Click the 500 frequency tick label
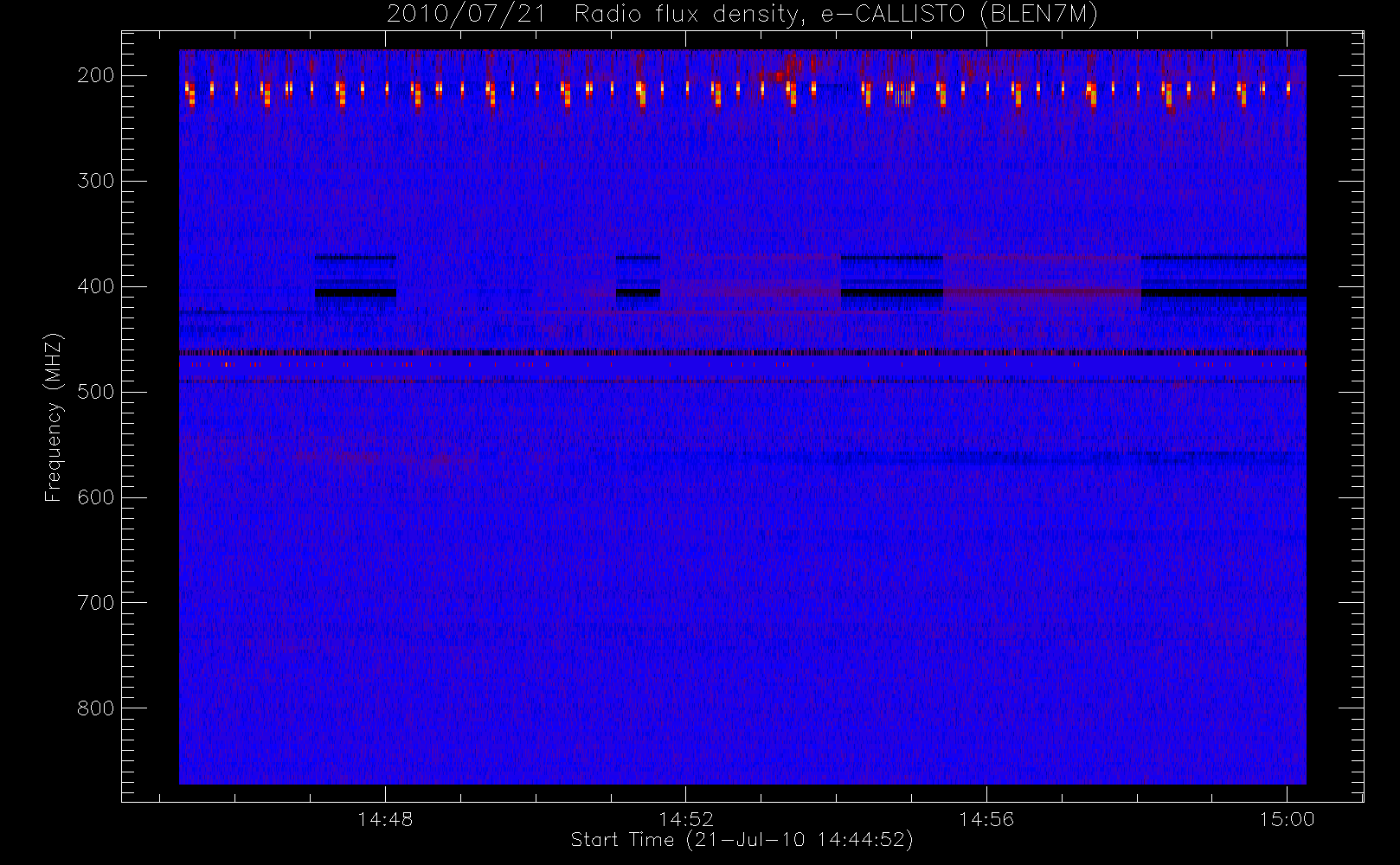The width and height of the screenshot is (1400, 865). point(96,392)
